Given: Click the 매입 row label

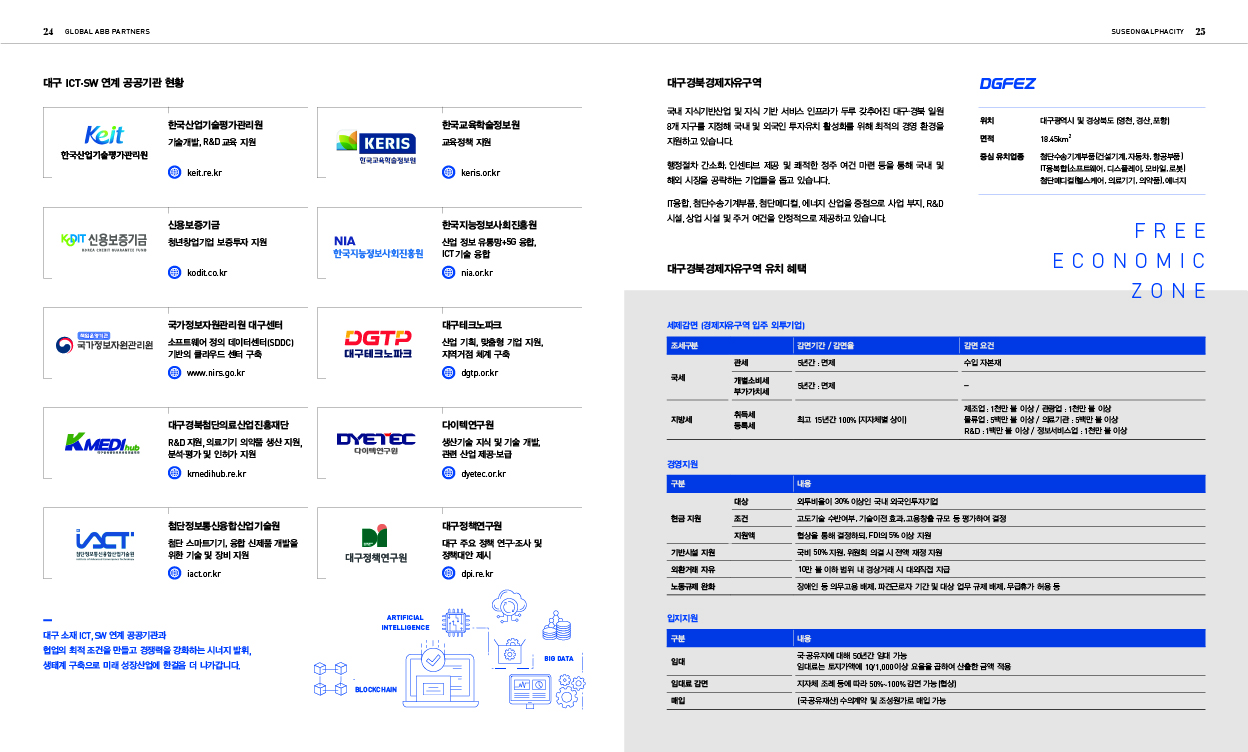Looking at the screenshot, I should pyautogui.click(x=677, y=701).
